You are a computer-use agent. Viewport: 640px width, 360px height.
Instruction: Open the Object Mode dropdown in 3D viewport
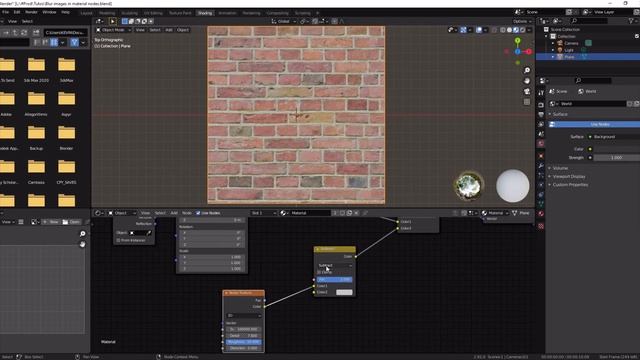tap(113, 30)
